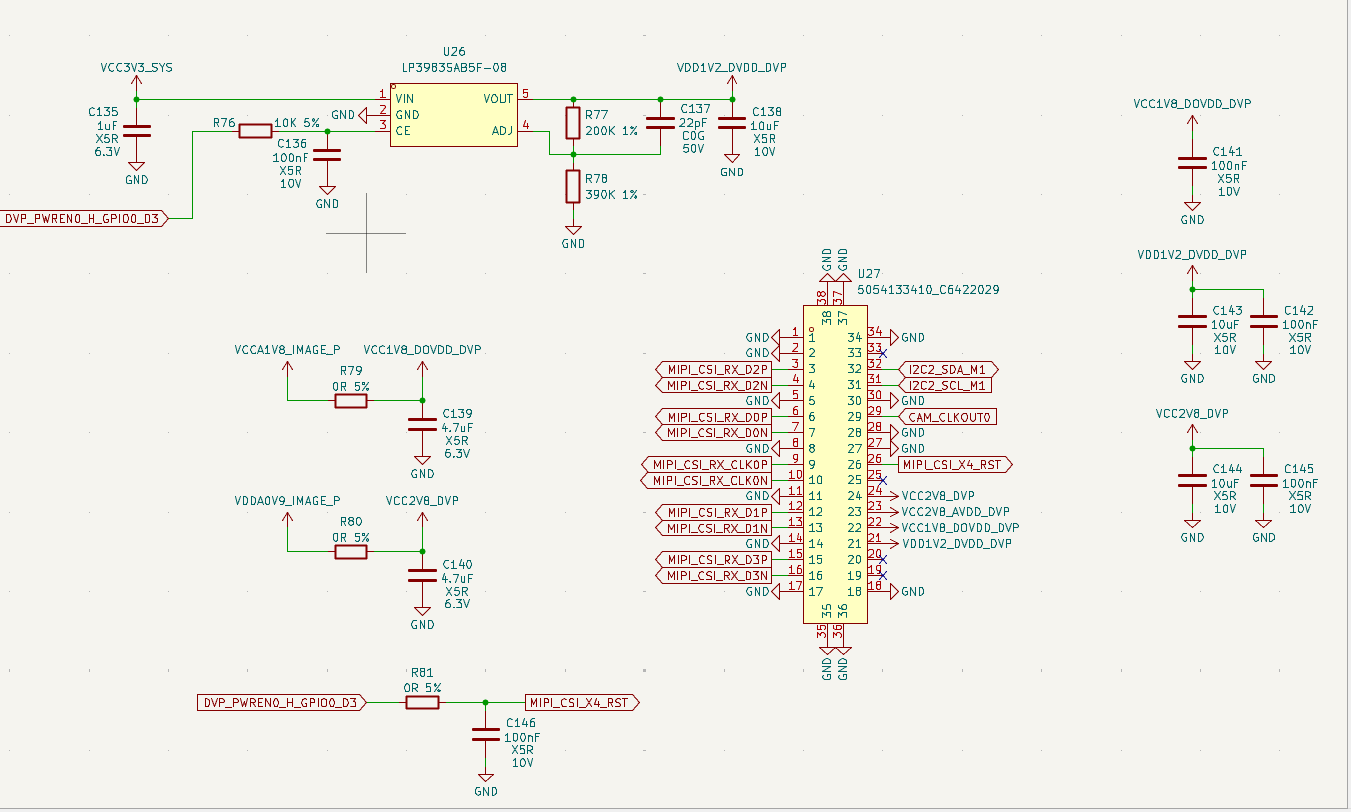Pick the R77 200K feedback resistor

(x=573, y=123)
